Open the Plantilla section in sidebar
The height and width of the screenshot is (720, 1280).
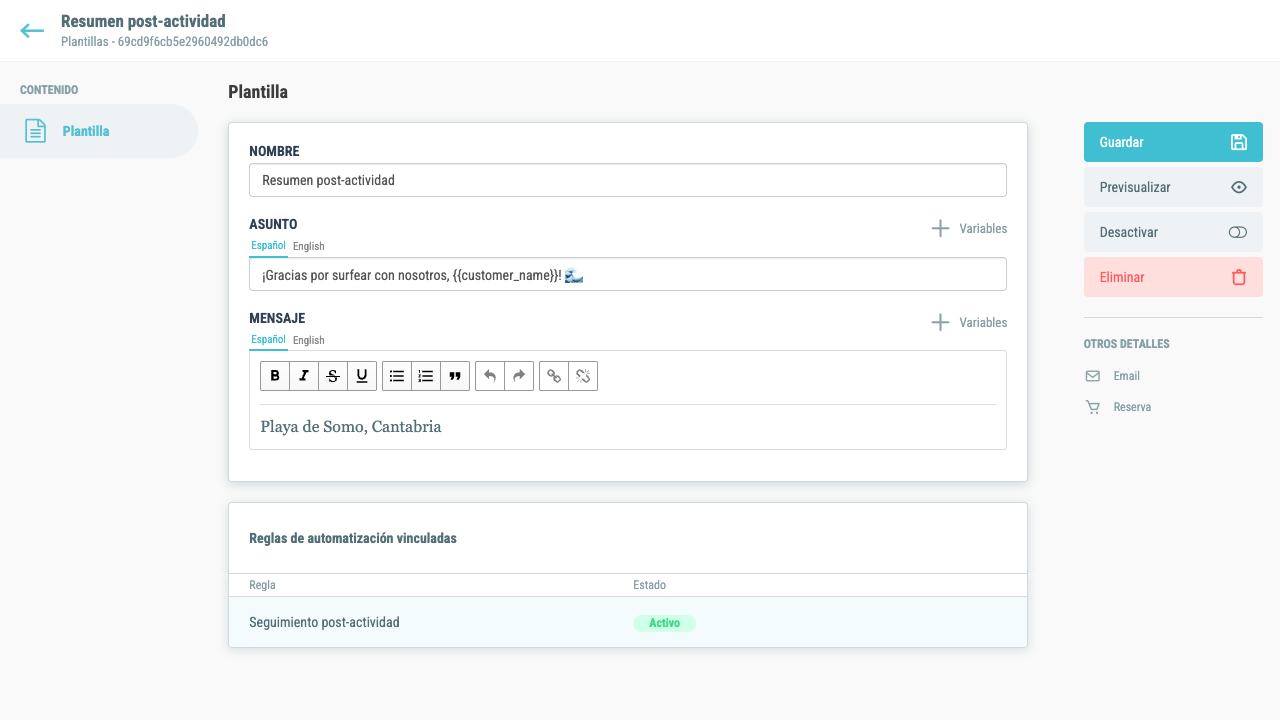coord(99,131)
